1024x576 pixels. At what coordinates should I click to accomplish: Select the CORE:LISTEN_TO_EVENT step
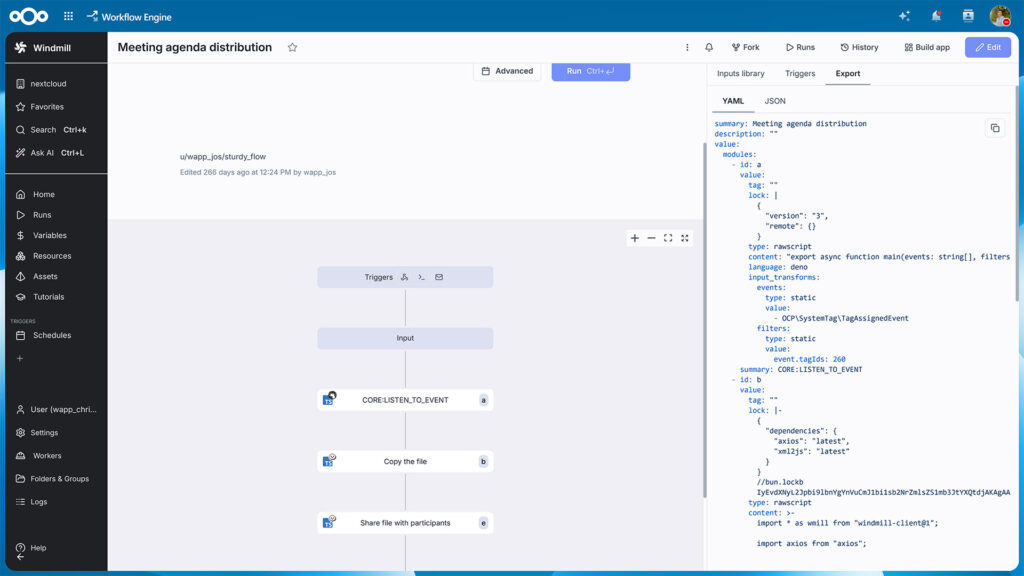[405, 400]
